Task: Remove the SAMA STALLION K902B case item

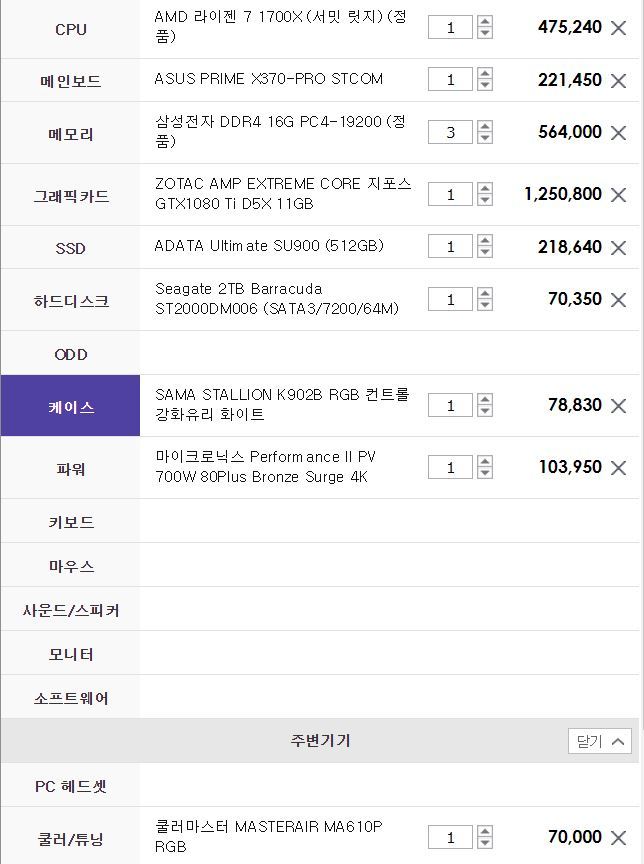Action: coord(618,406)
